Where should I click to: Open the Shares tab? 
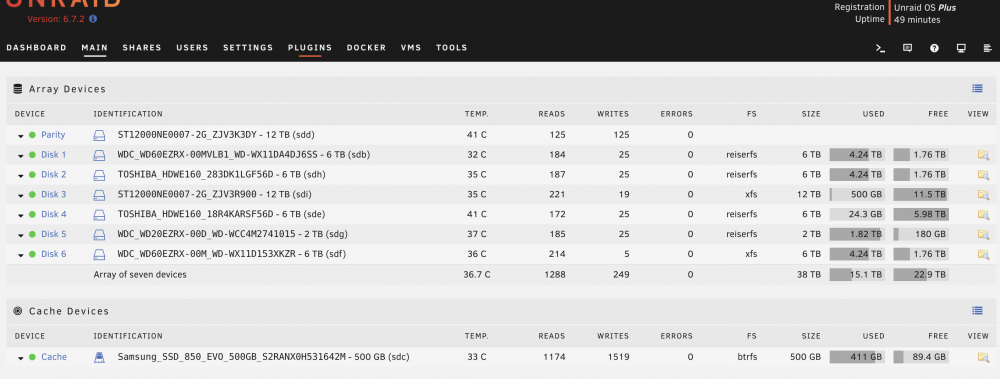point(142,48)
